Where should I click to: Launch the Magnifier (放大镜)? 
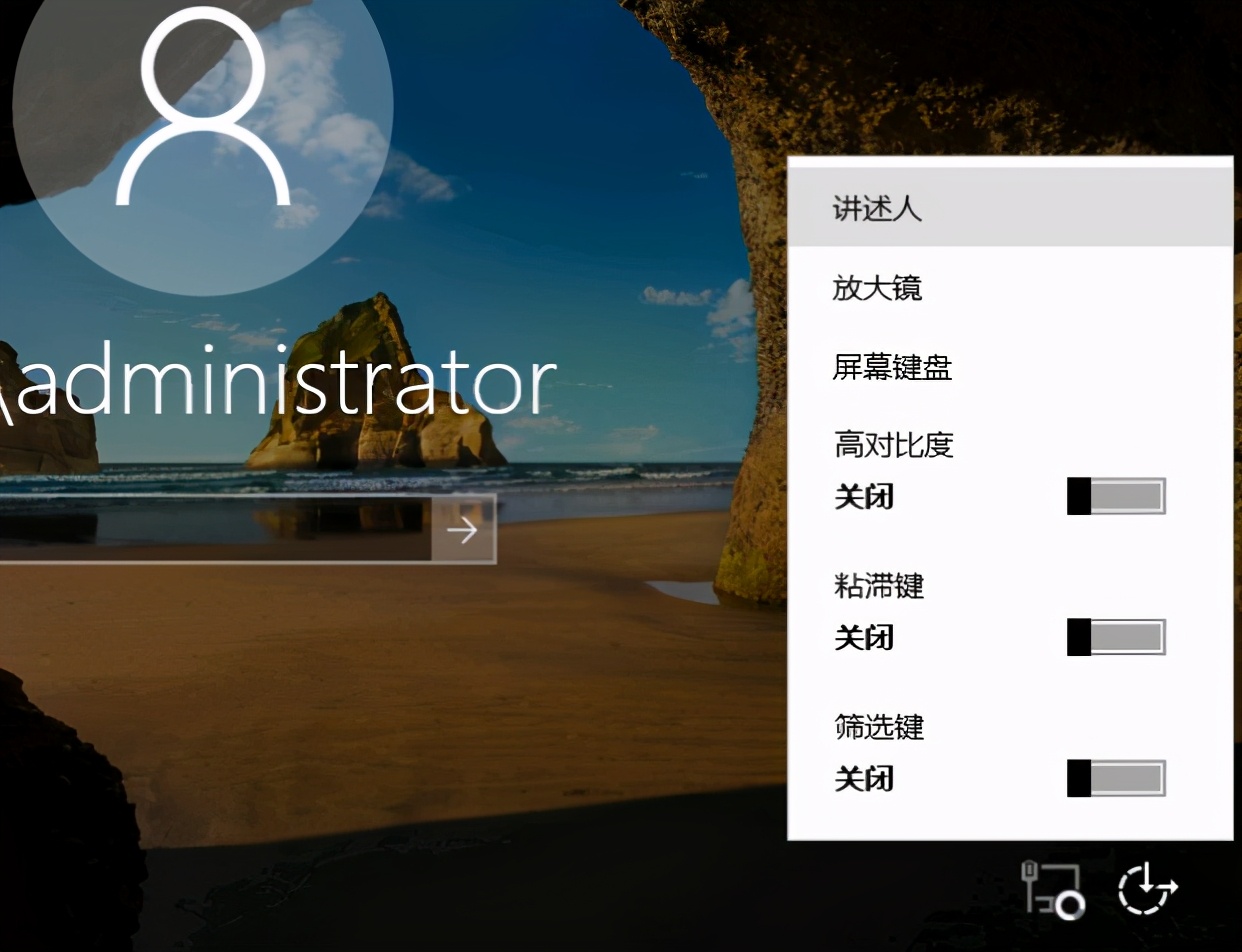[x=878, y=289]
